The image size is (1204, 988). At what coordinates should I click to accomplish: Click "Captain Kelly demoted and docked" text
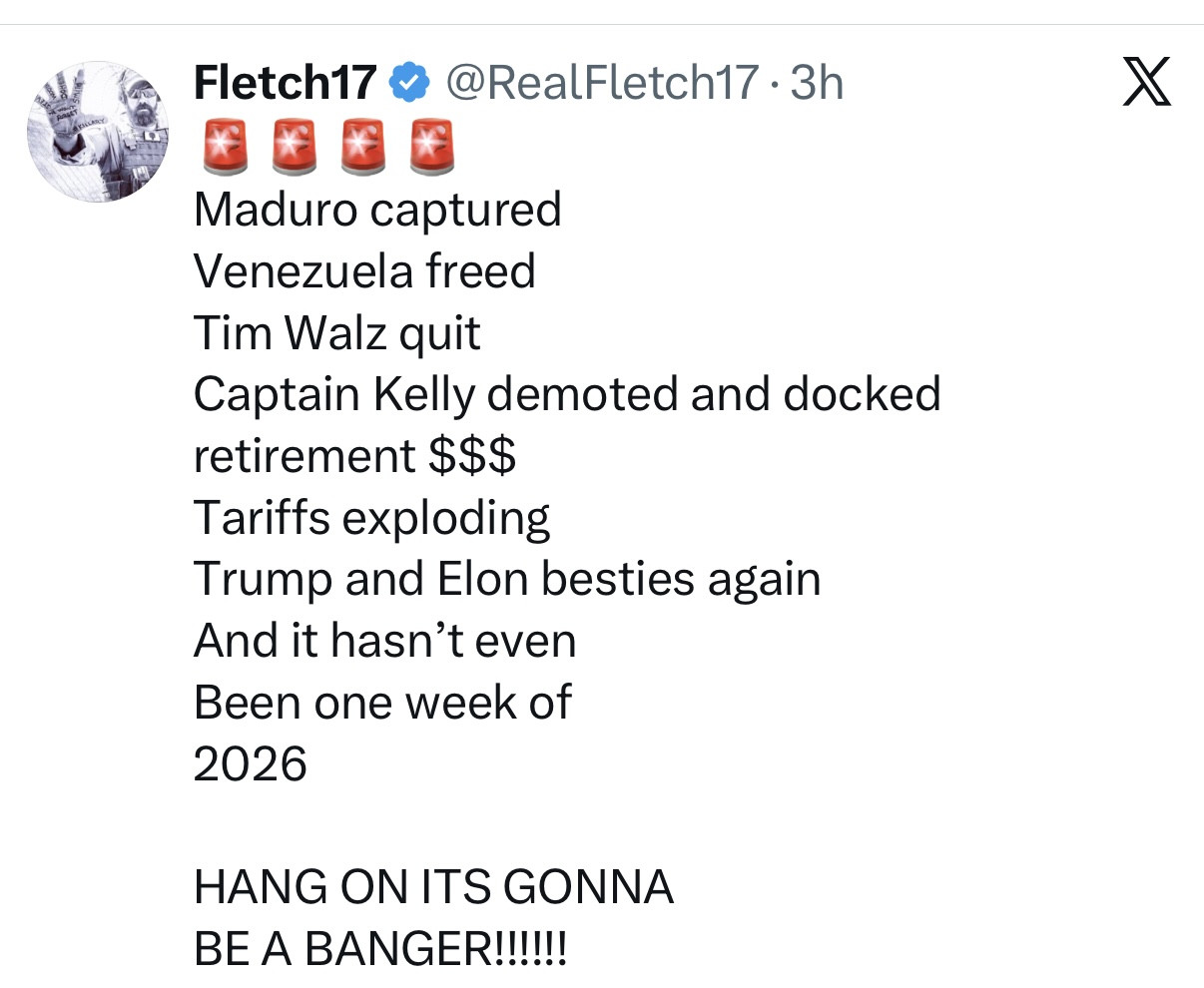point(567,394)
